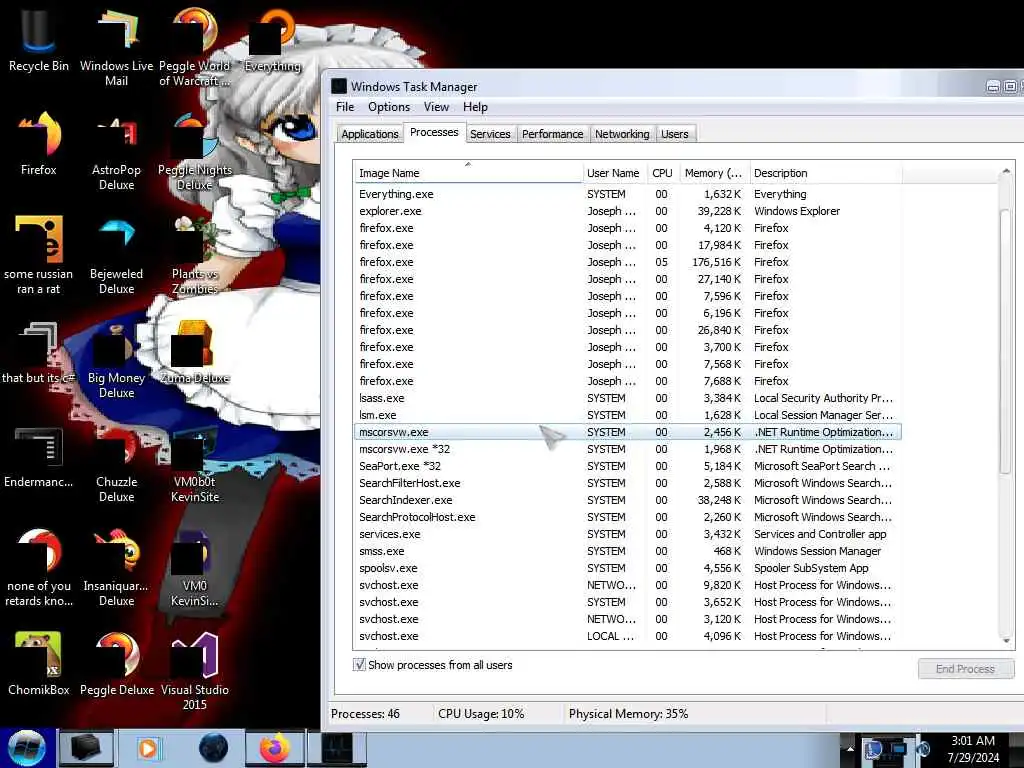
Task: Select the Visual Studio 2015 icon
Action: [x=194, y=671]
